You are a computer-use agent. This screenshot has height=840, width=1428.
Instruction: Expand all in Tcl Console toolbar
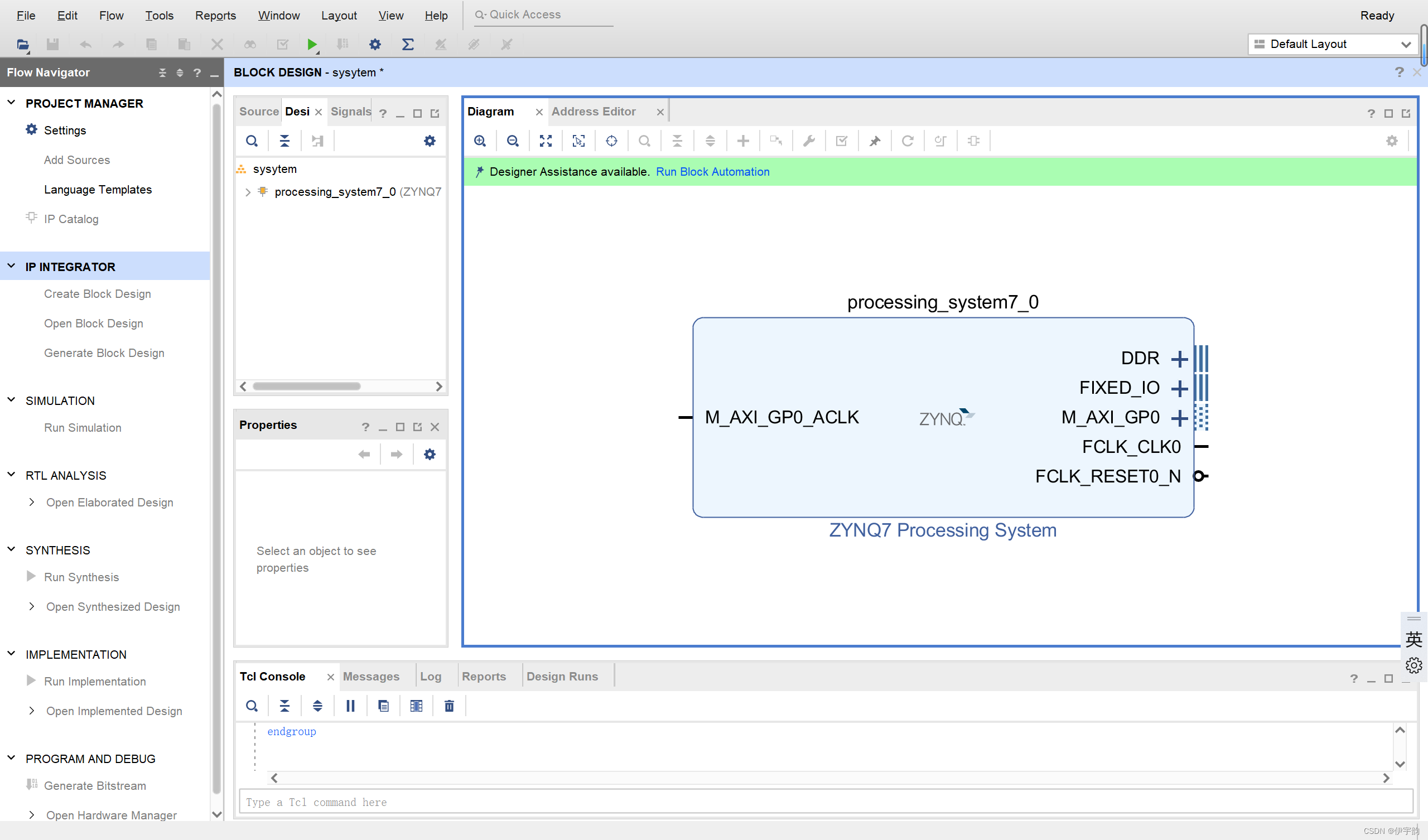click(317, 706)
